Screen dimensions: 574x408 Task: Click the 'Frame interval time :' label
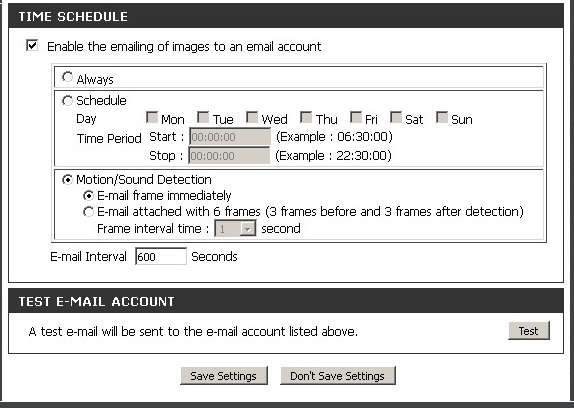(153, 229)
